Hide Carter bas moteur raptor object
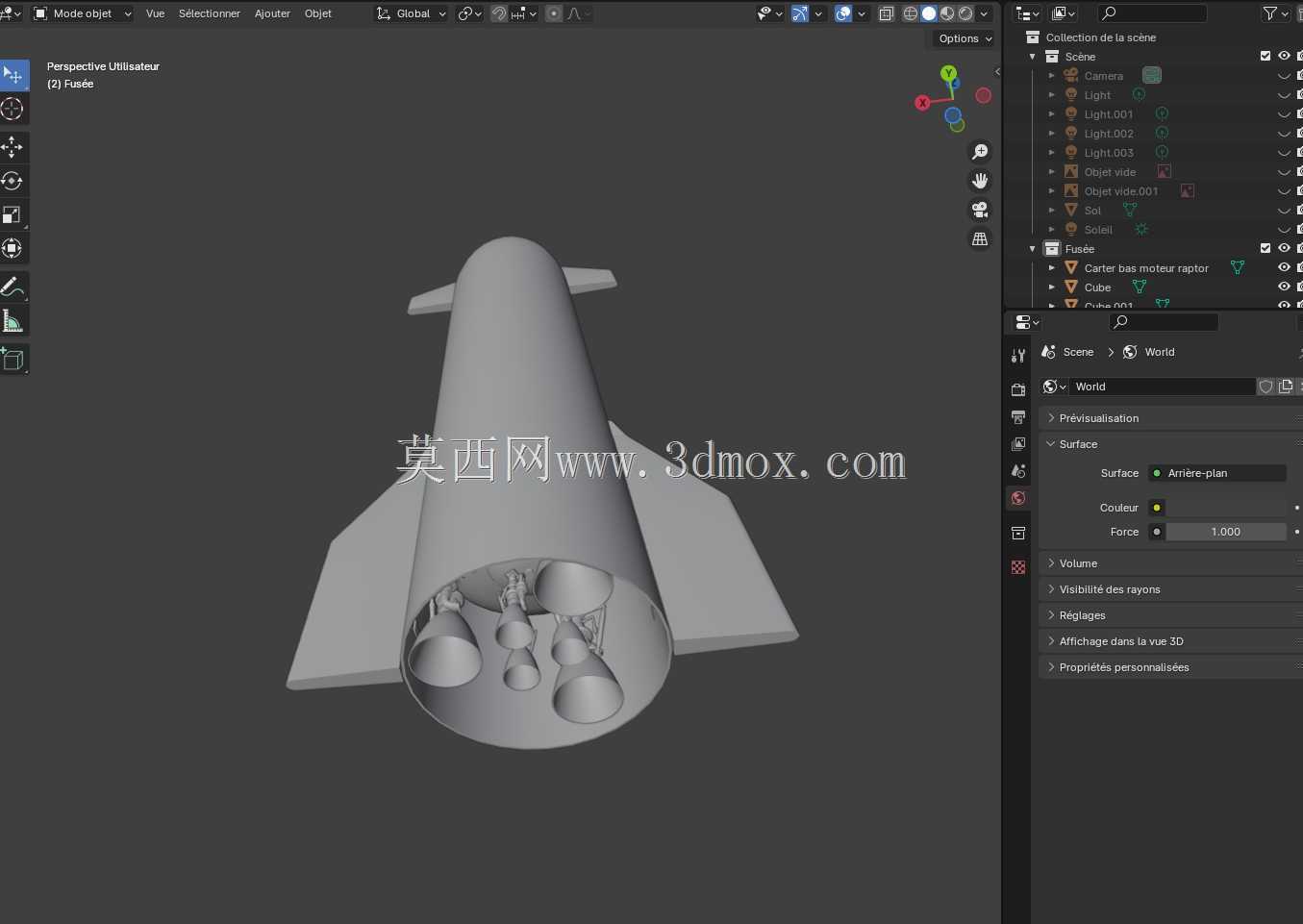 [1284, 267]
